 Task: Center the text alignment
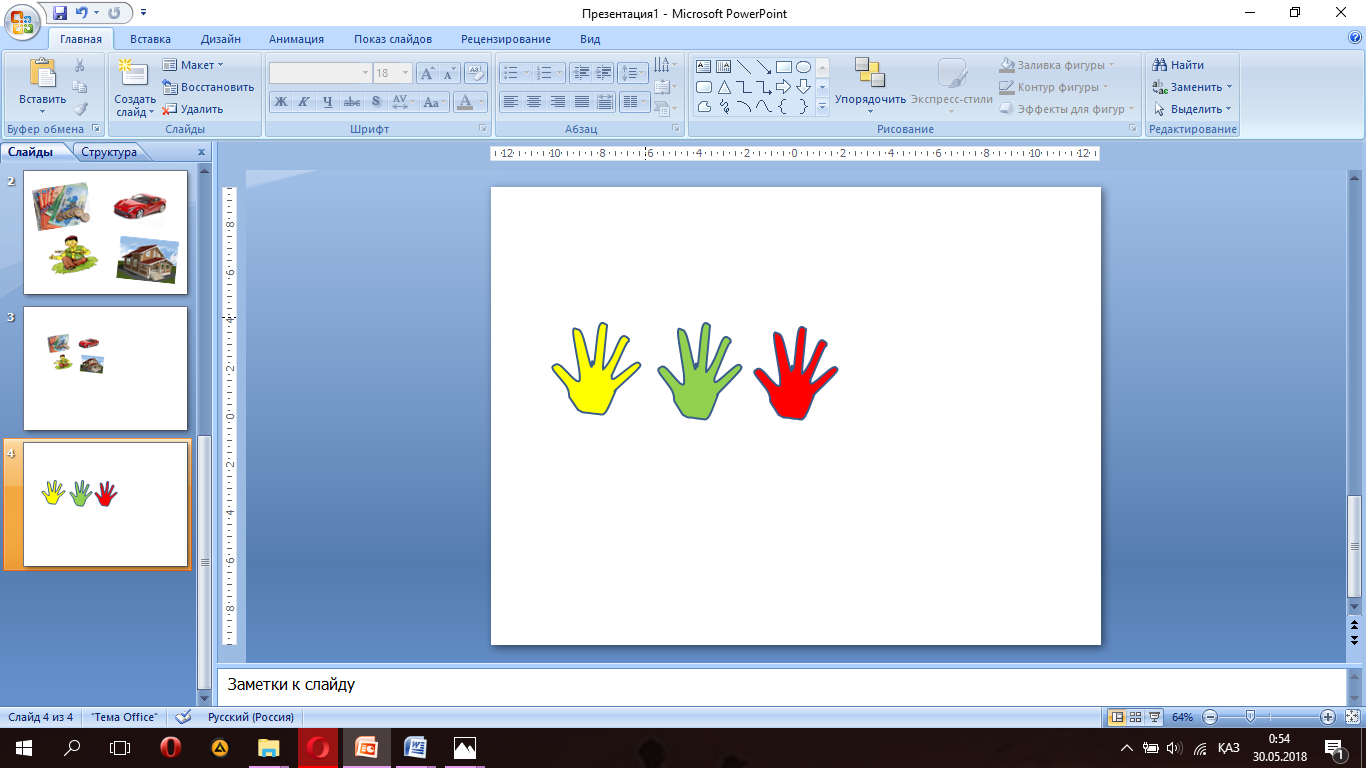click(x=534, y=102)
